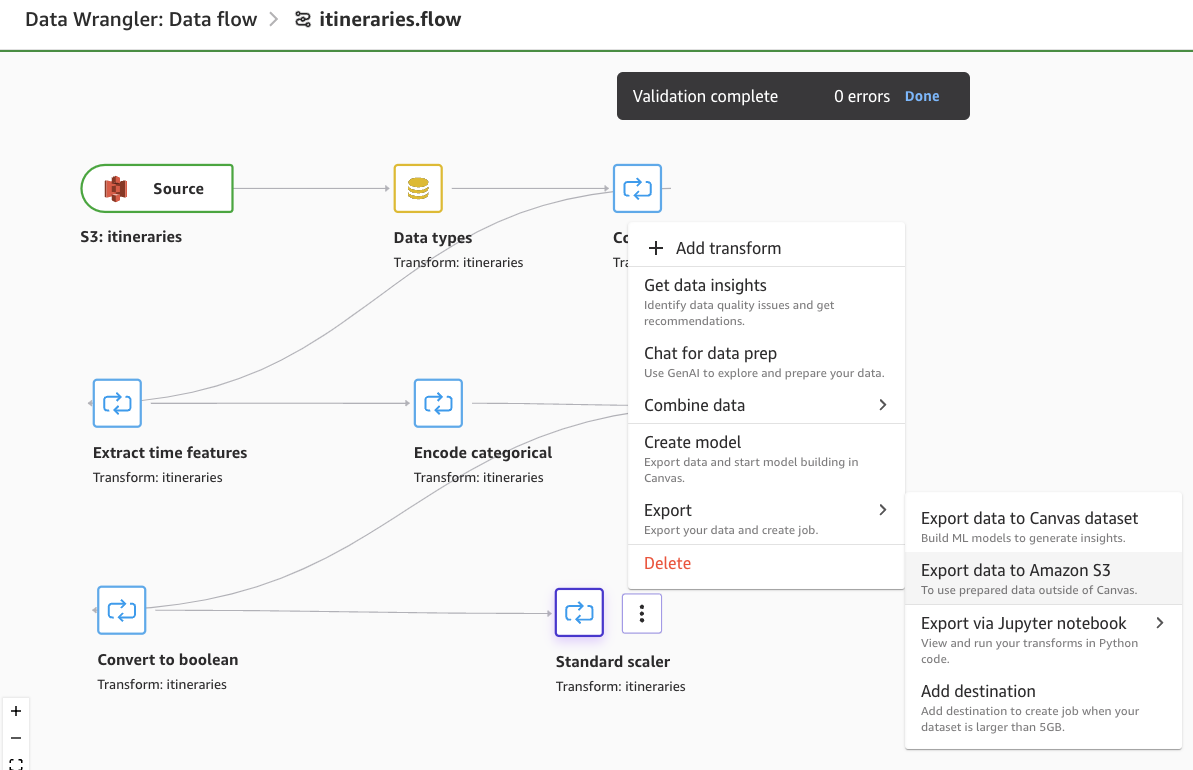This screenshot has height=770, width=1193.
Task: Click Transform: itineraries under Encode categorical
Action: coord(479,478)
